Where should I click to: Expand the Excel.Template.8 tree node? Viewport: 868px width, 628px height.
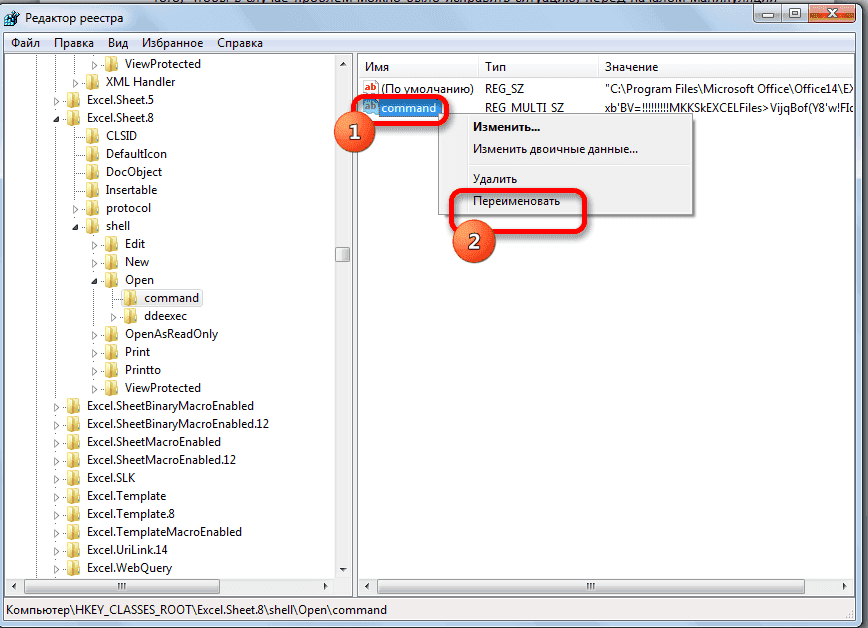coord(56,515)
